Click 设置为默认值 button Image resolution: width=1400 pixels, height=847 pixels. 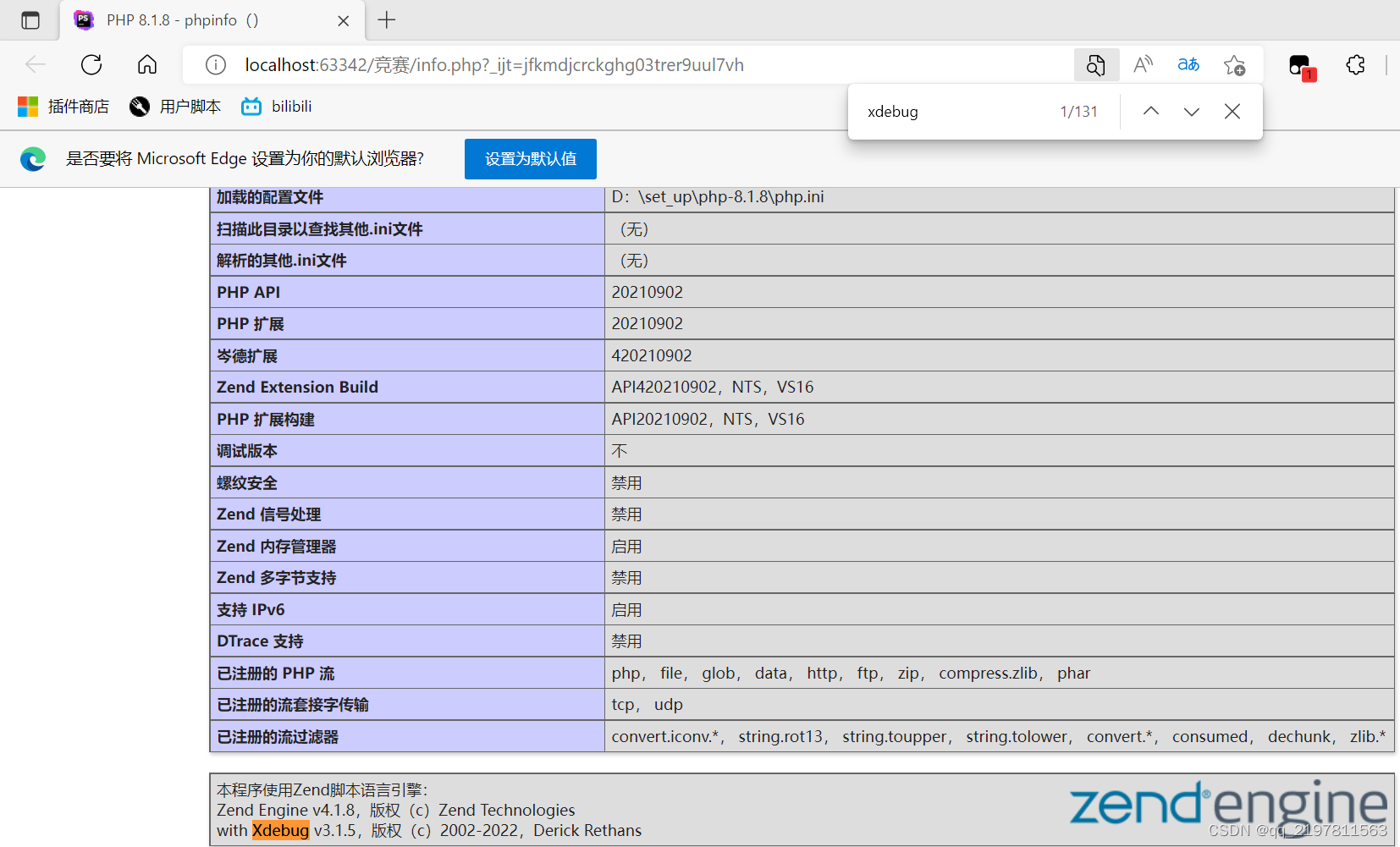click(531, 159)
